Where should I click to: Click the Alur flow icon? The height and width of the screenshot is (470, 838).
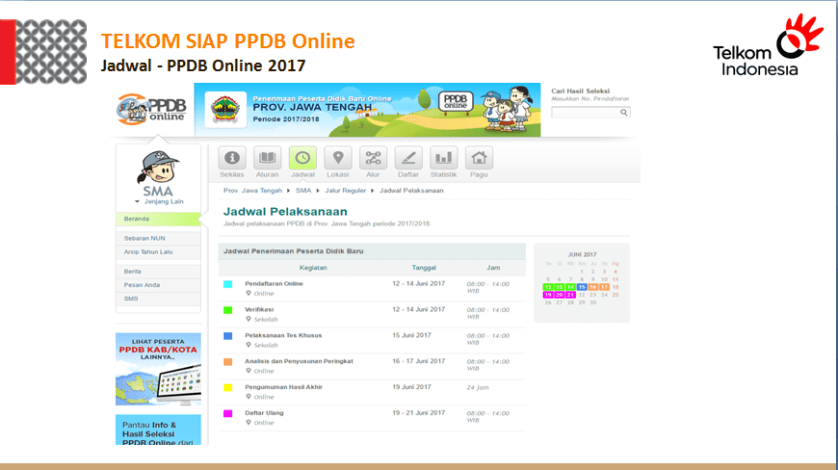tap(373, 158)
